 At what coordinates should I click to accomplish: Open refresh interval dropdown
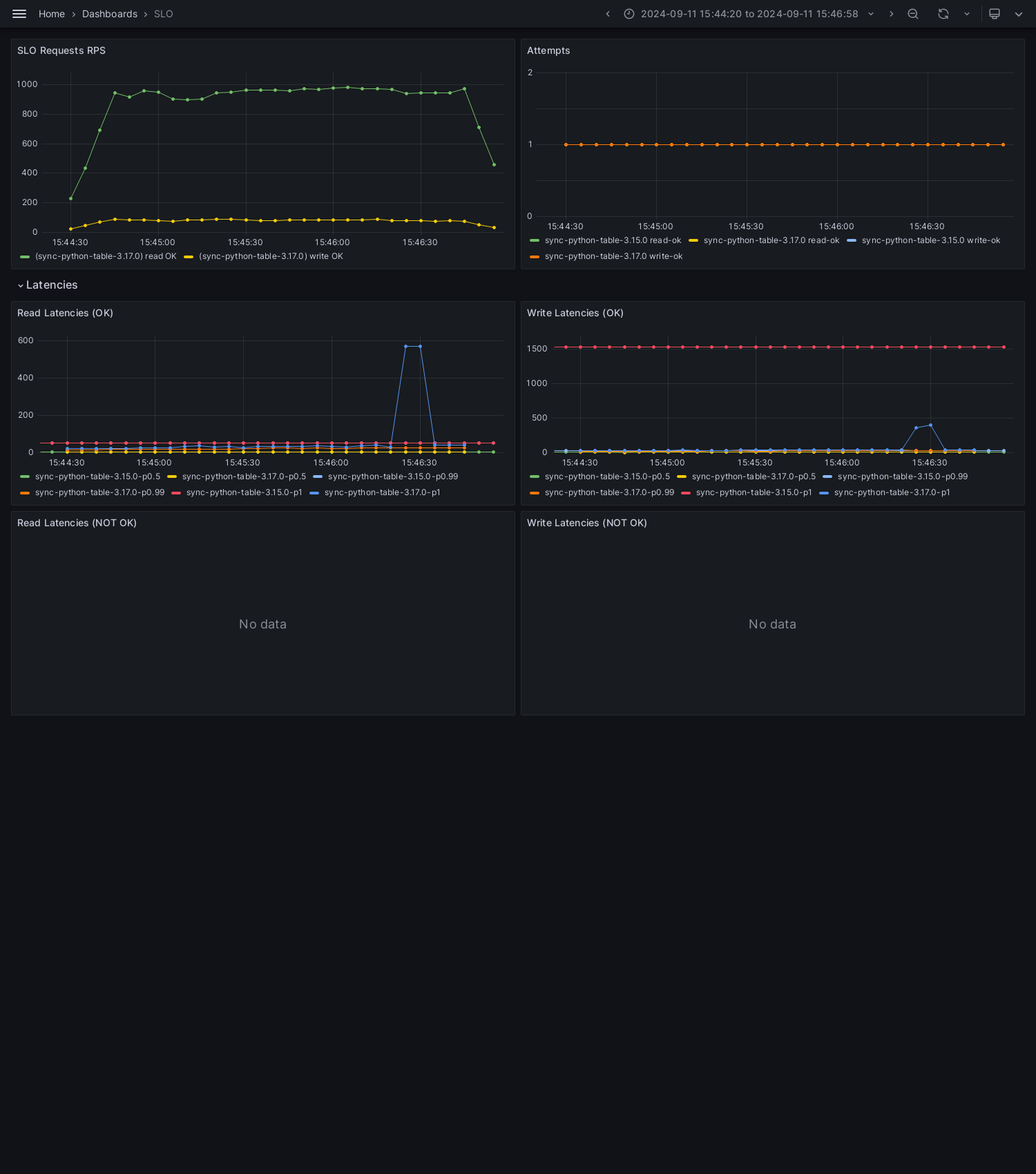click(x=967, y=14)
